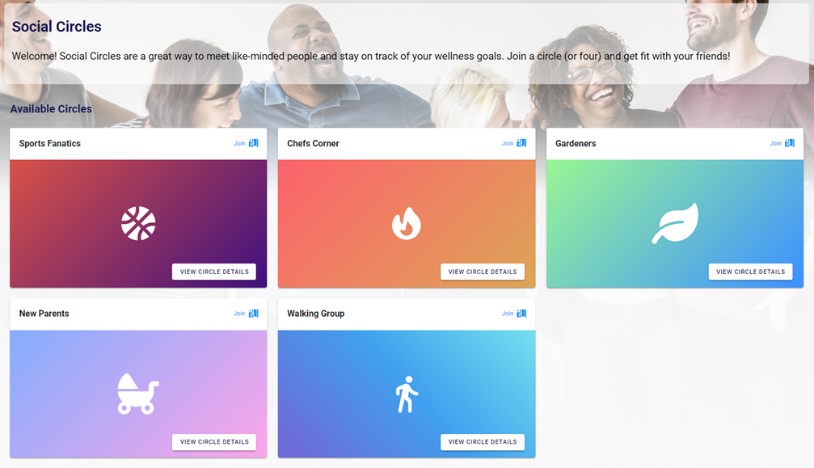Click the join icon beside Sports Fanatics

253,143
